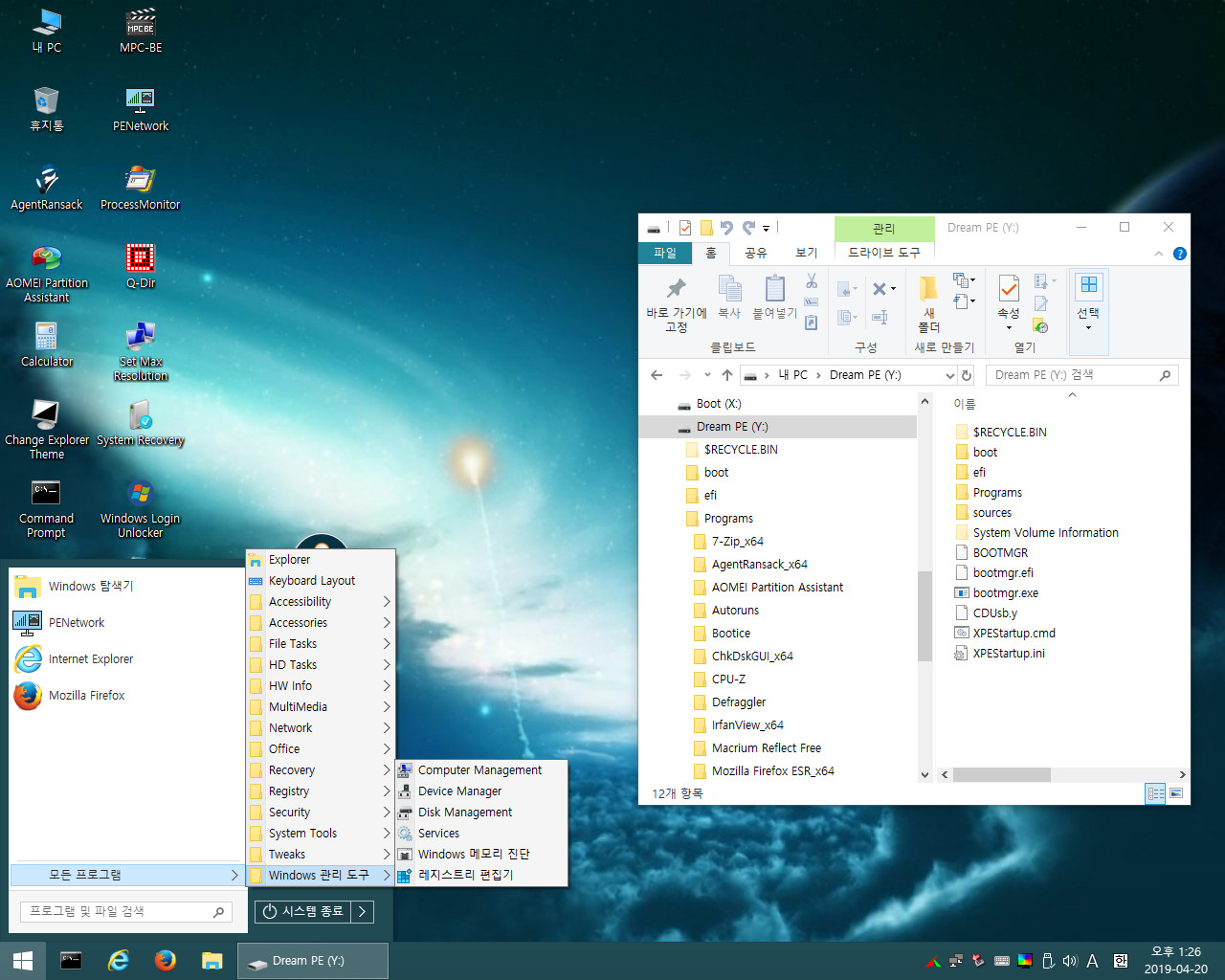Click the navigation pane vertical scrollbar thumb

924,616
